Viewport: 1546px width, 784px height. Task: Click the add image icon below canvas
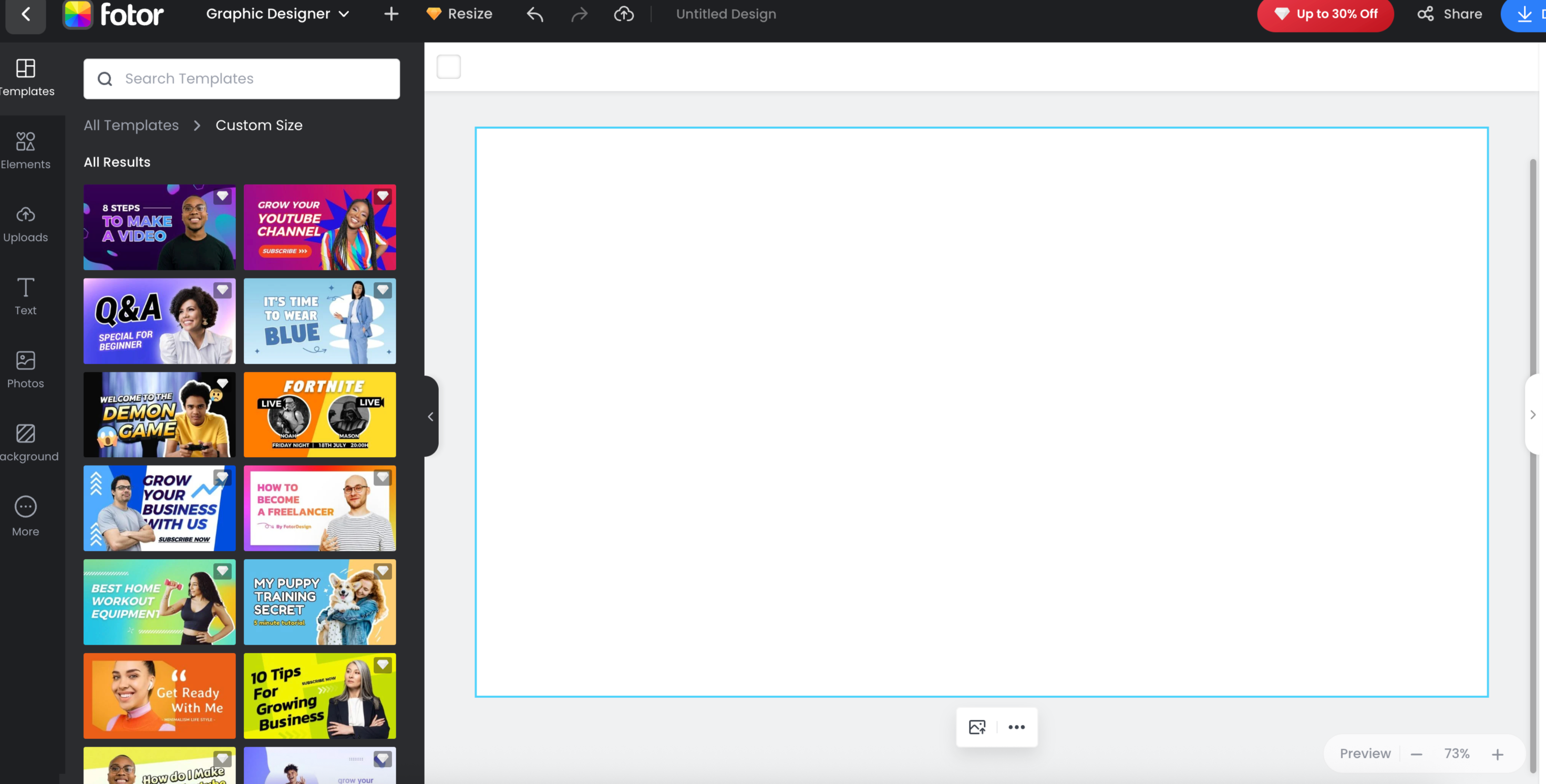(977, 727)
